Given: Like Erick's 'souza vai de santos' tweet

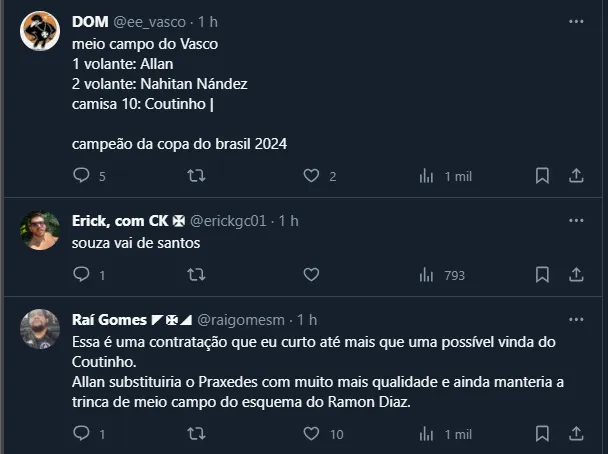Looking at the screenshot, I should [x=311, y=274].
